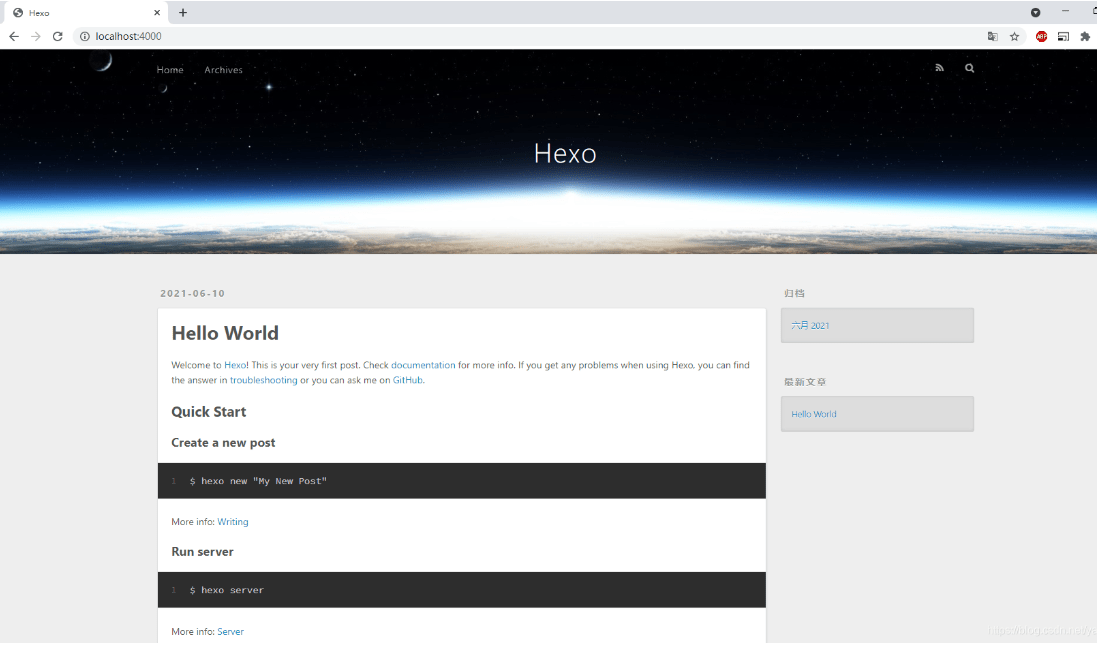Click the Create a new post heading

(x=223, y=443)
